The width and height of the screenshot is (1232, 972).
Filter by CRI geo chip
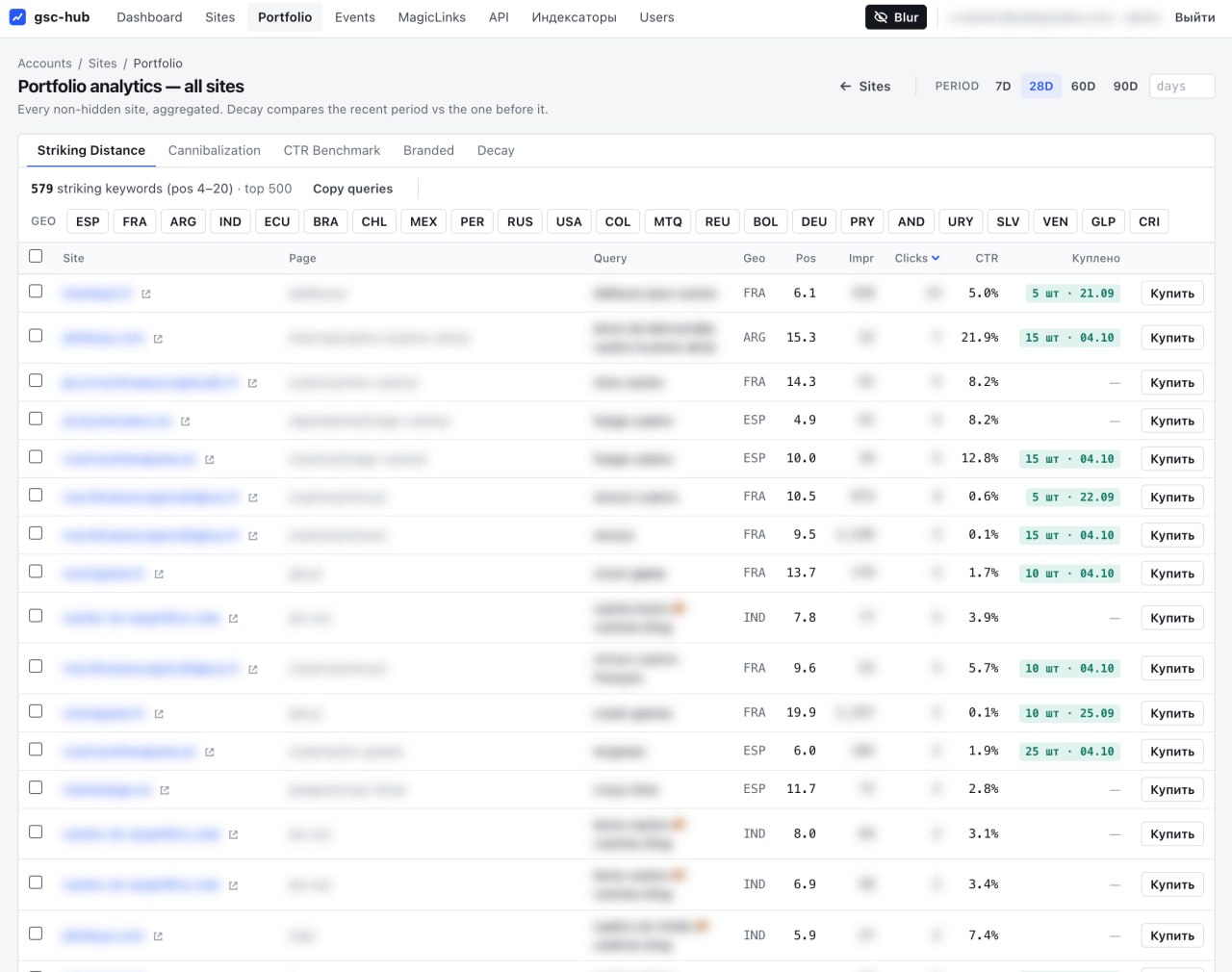pyautogui.click(x=1149, y=222)
